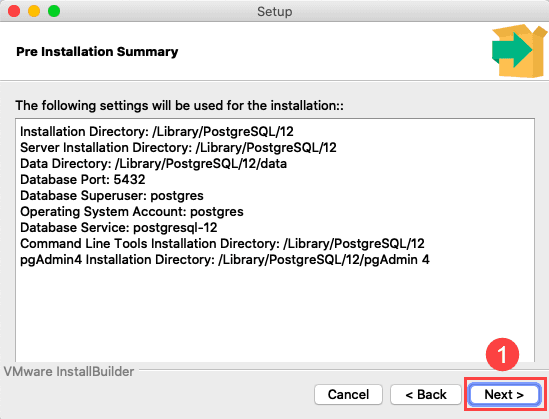The width and height of the screenshot is (549, 419).
Task: Select the Installation Directory line
Action: coord(157,132)
